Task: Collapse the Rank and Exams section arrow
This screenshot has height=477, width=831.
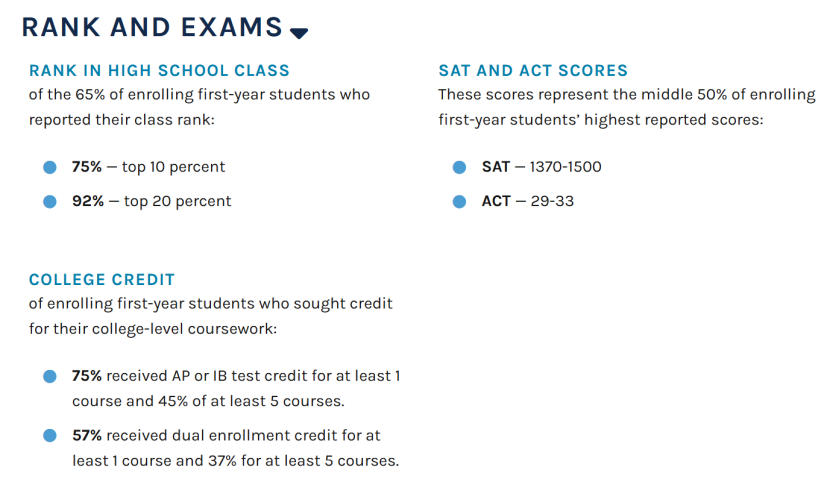Action: tap(299, 33)
